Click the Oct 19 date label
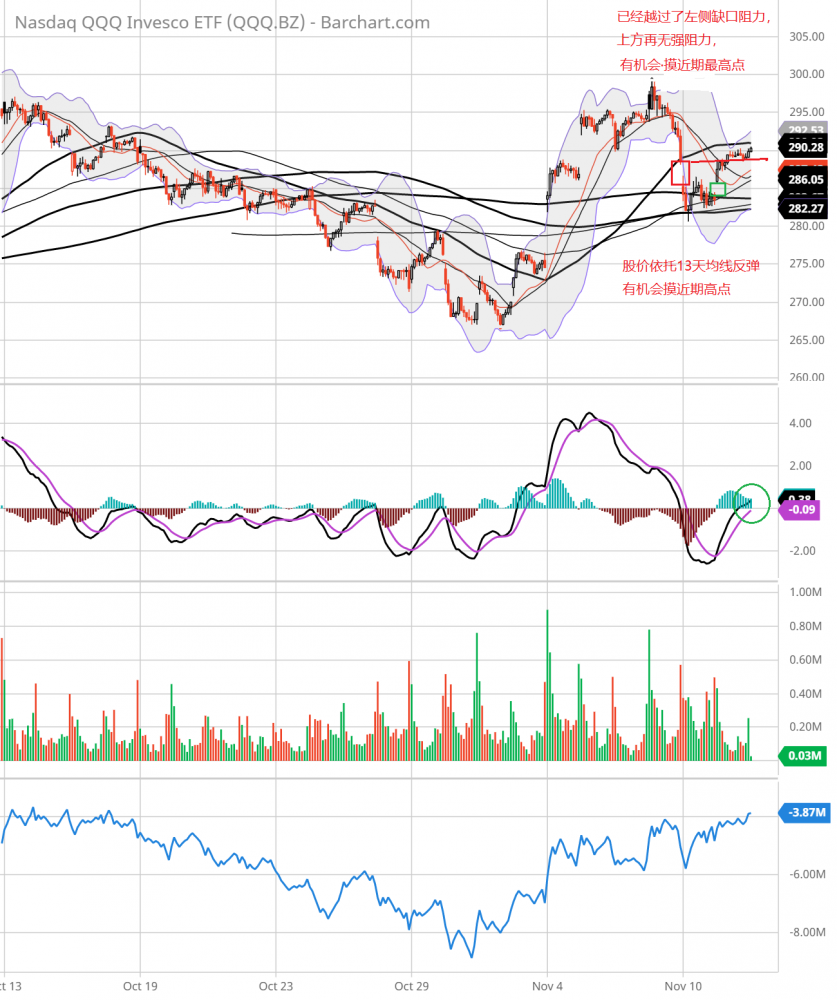This screenshot has width=837, height=1000. (140, 986)
